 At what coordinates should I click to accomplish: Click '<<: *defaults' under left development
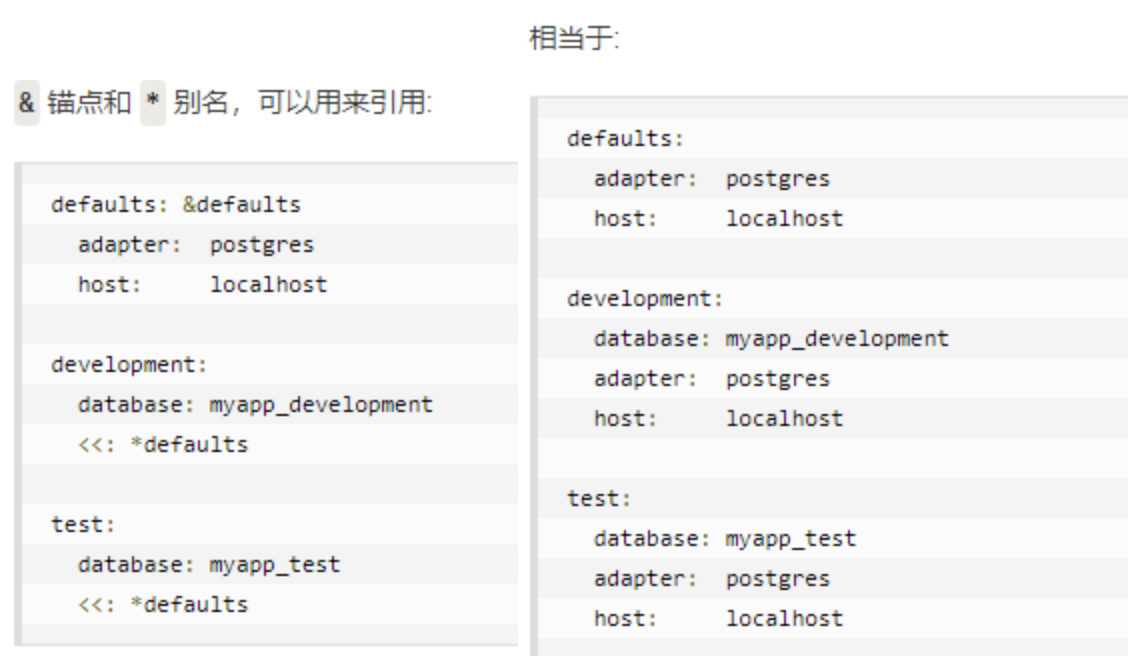[x=163, y=444]
